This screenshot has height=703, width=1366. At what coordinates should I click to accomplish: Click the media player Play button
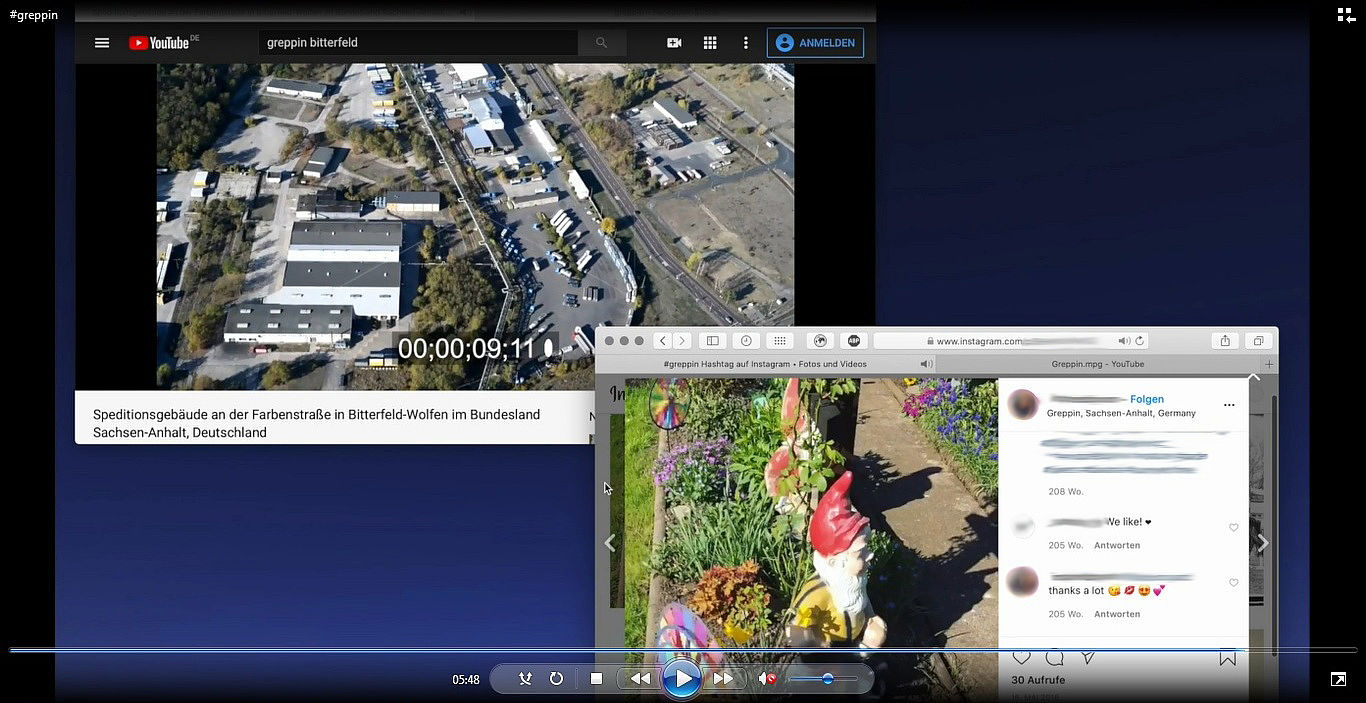pos(683,679)
